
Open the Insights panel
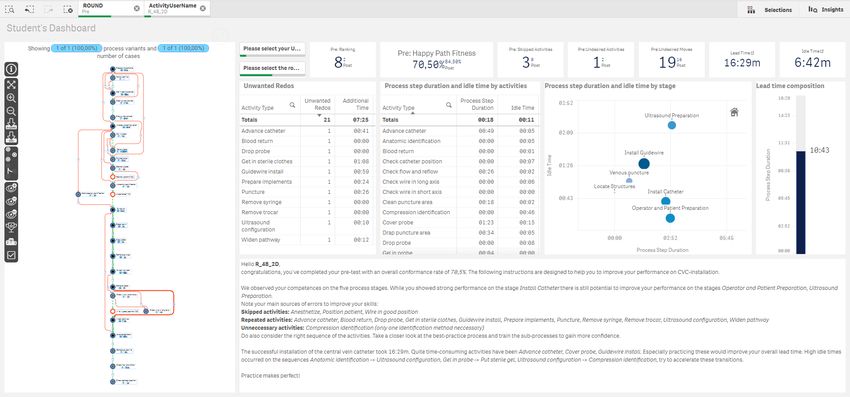pyautogui.click(x=826, y=10)
